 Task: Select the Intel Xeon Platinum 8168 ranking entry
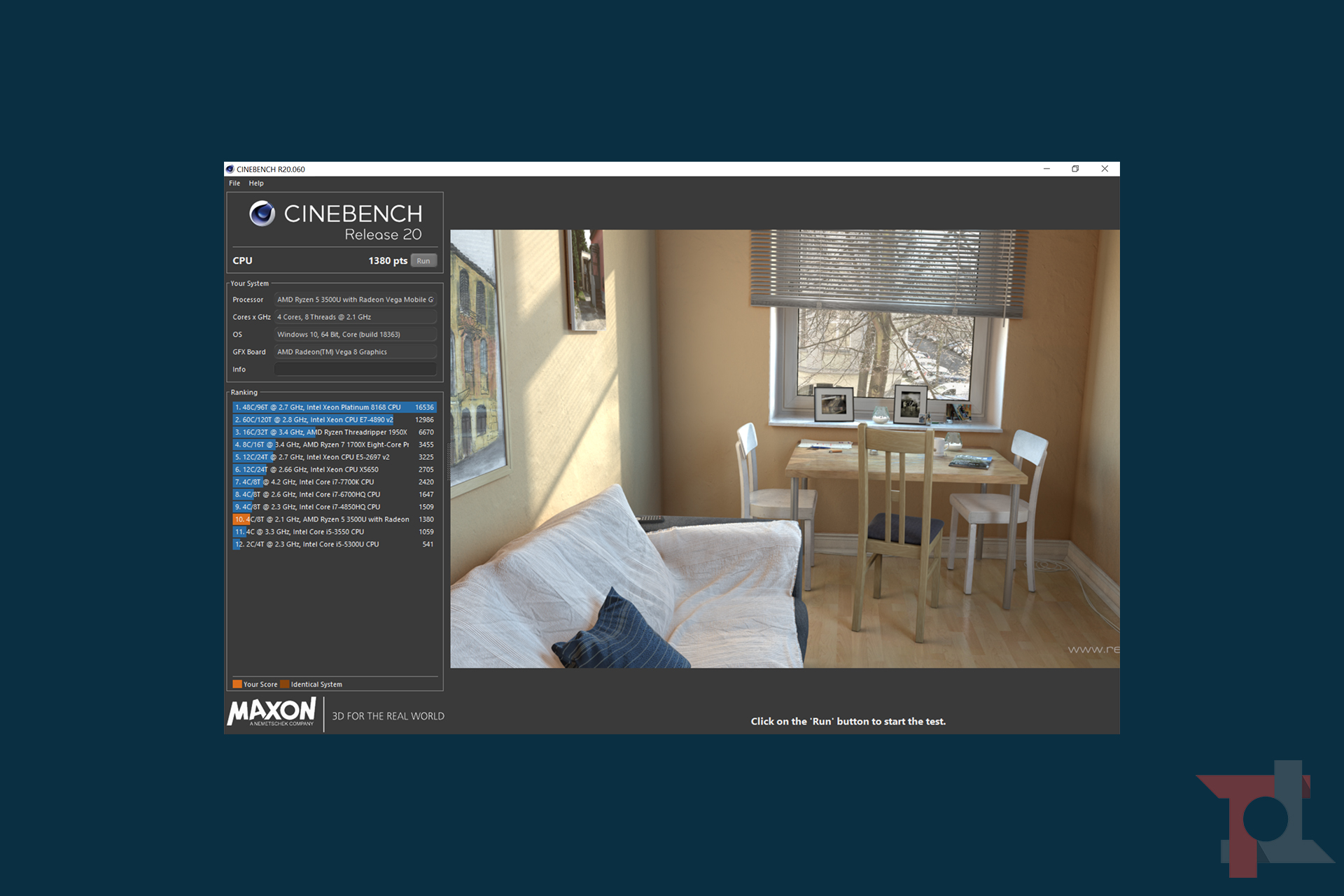(334, 407)
